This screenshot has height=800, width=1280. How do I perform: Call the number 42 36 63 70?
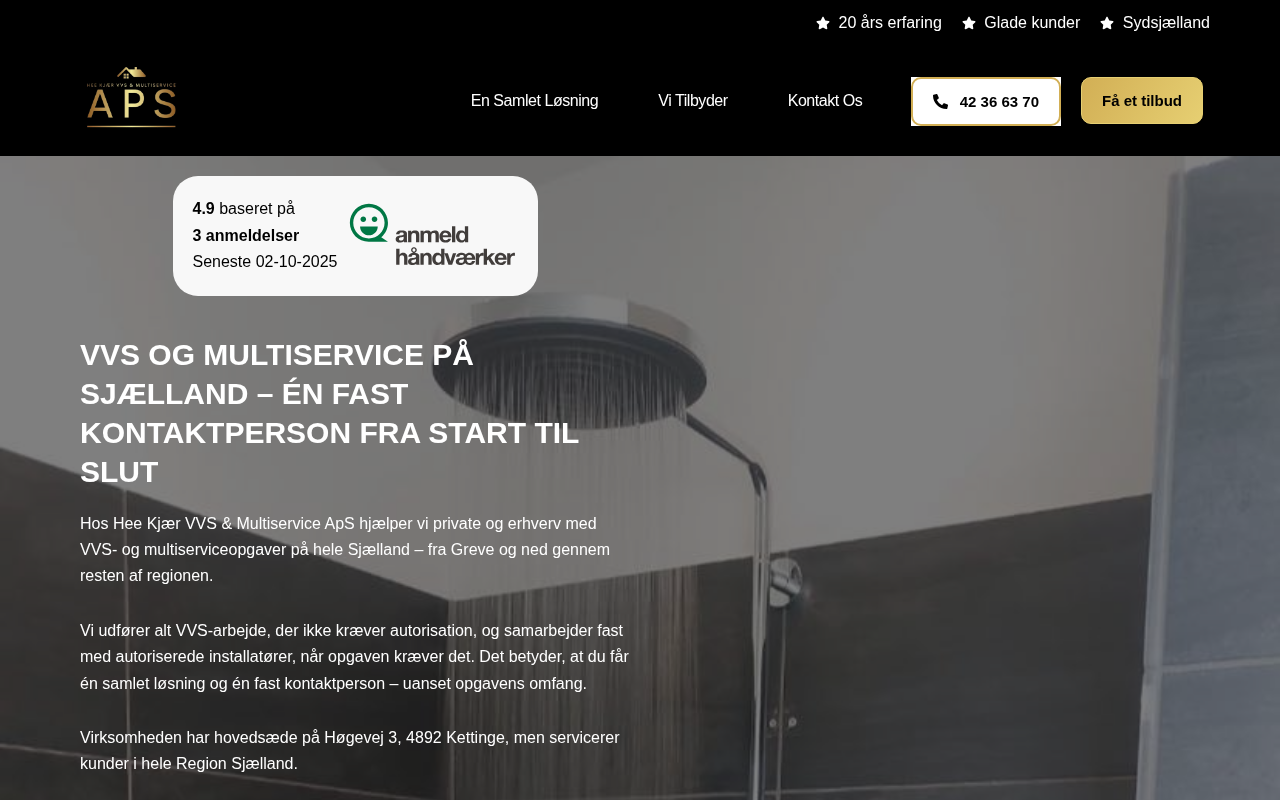click(x=986, y=101)
